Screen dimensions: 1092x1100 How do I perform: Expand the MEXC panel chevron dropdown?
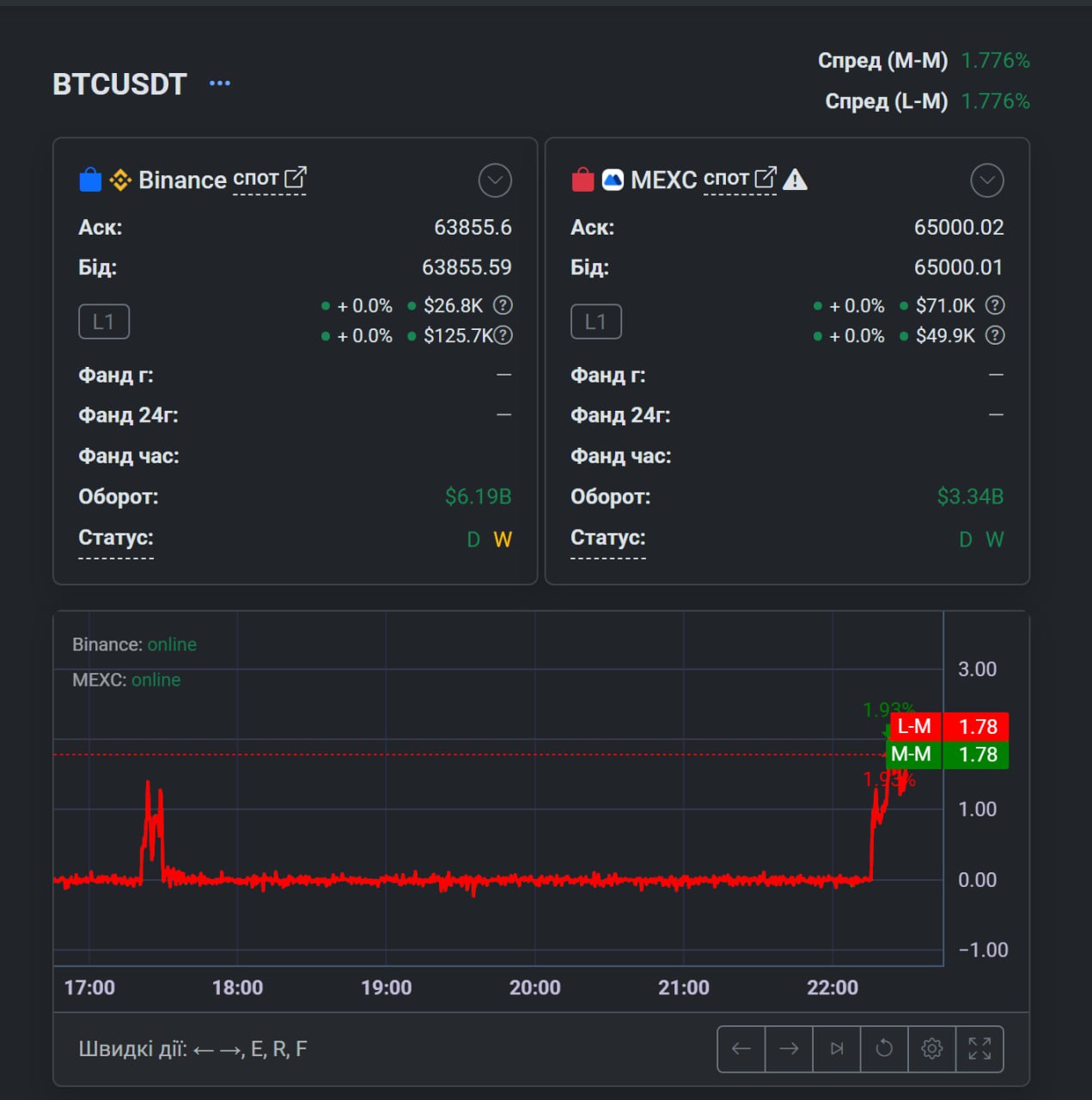point(987,180)
